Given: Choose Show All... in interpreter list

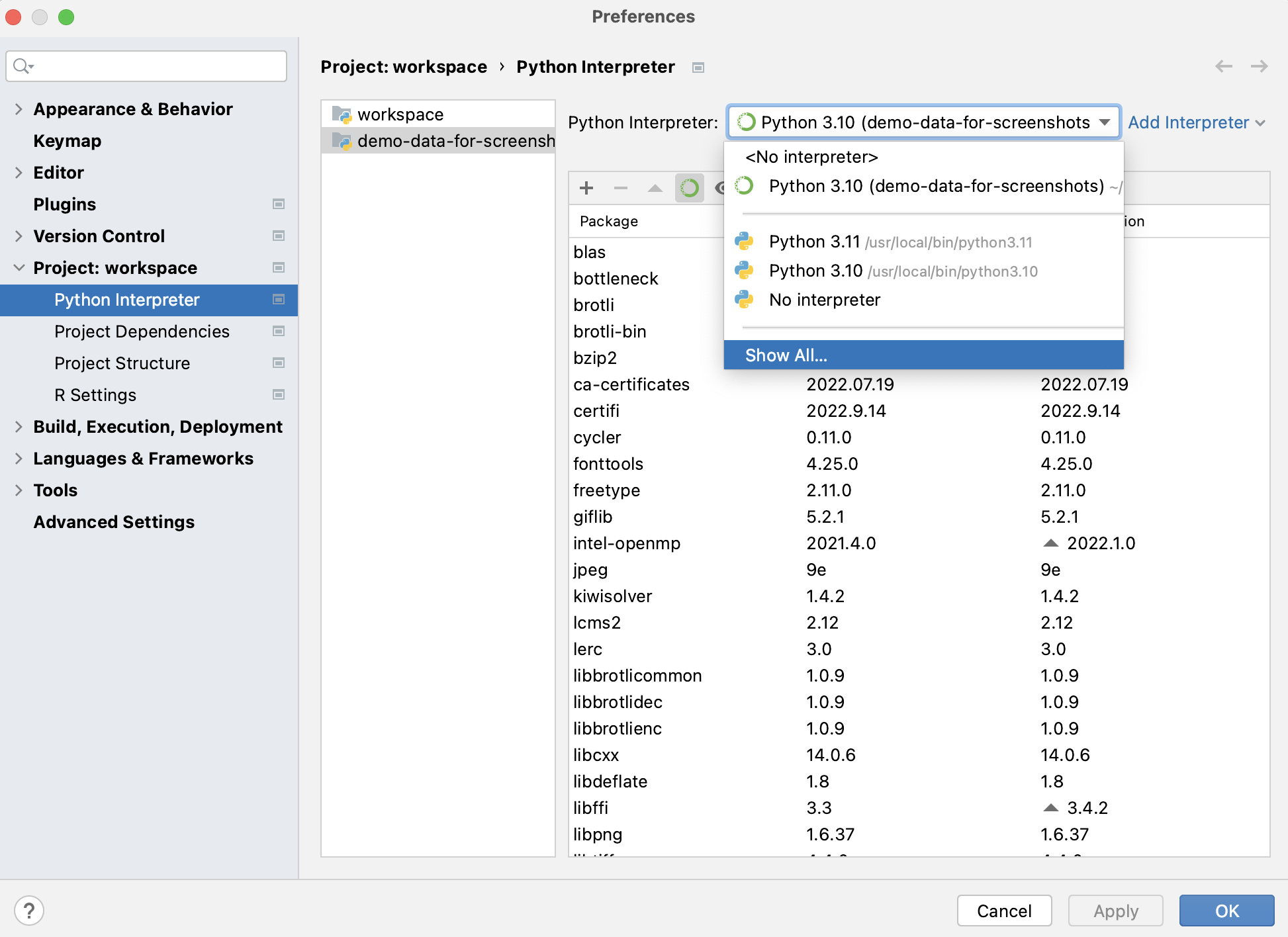Looking at the screenshot, I should pyautogui.click(x=924, y=355).
